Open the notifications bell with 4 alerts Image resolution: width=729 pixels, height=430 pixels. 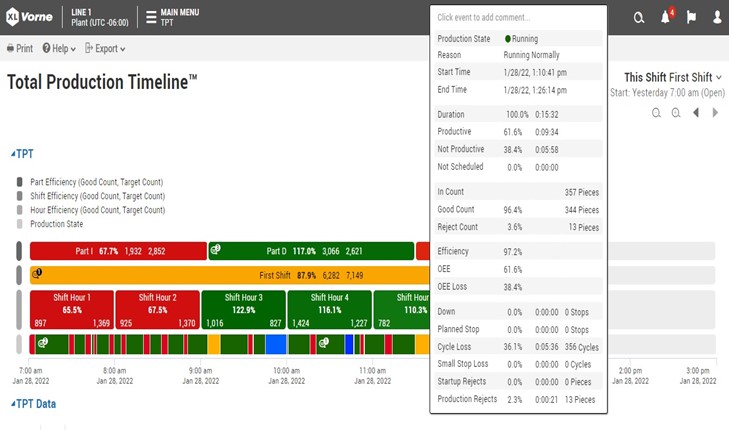tap(666, 17)
